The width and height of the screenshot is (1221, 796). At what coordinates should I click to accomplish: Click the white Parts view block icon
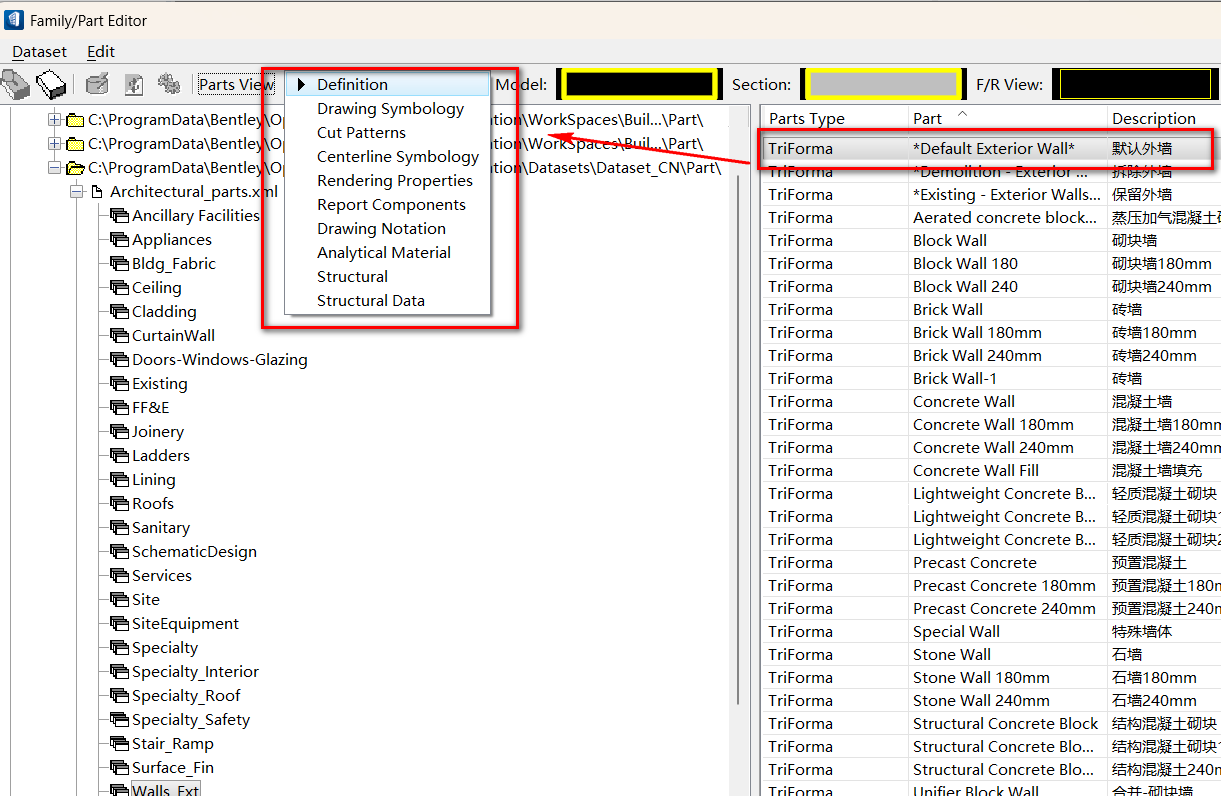point(50,84)
